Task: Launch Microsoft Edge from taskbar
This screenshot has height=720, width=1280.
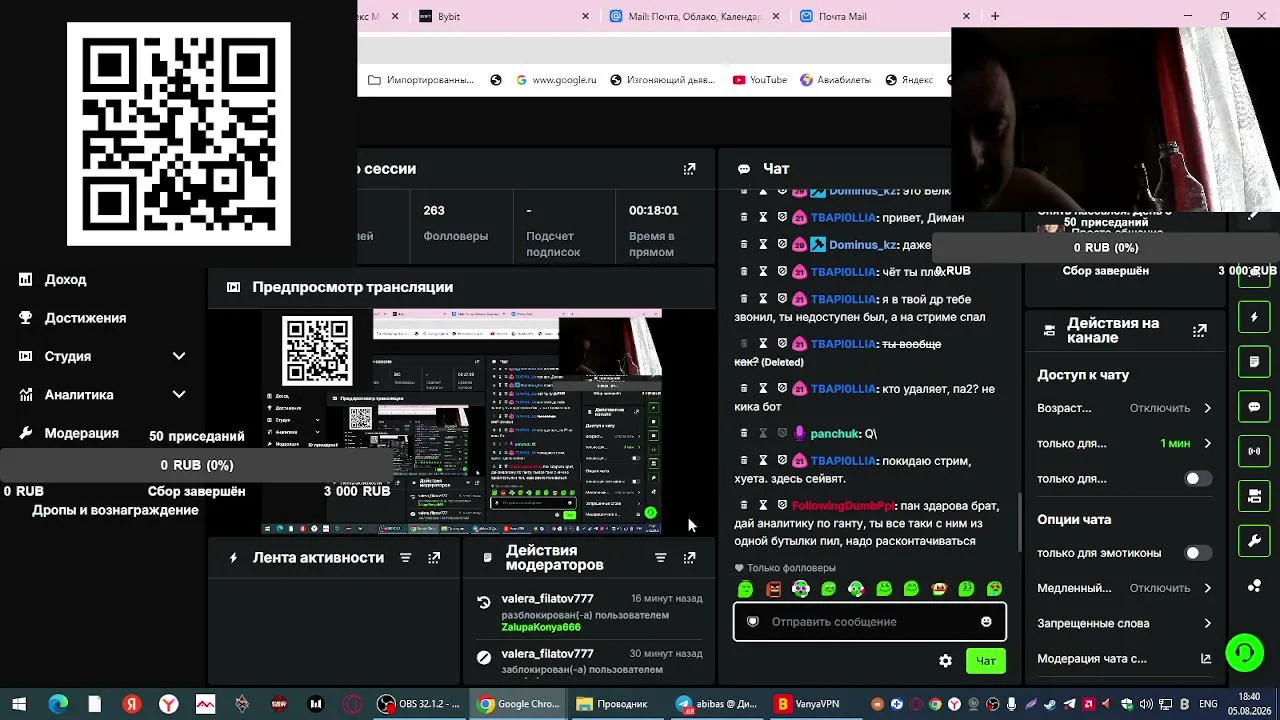Action: click(x=58, y=704)
